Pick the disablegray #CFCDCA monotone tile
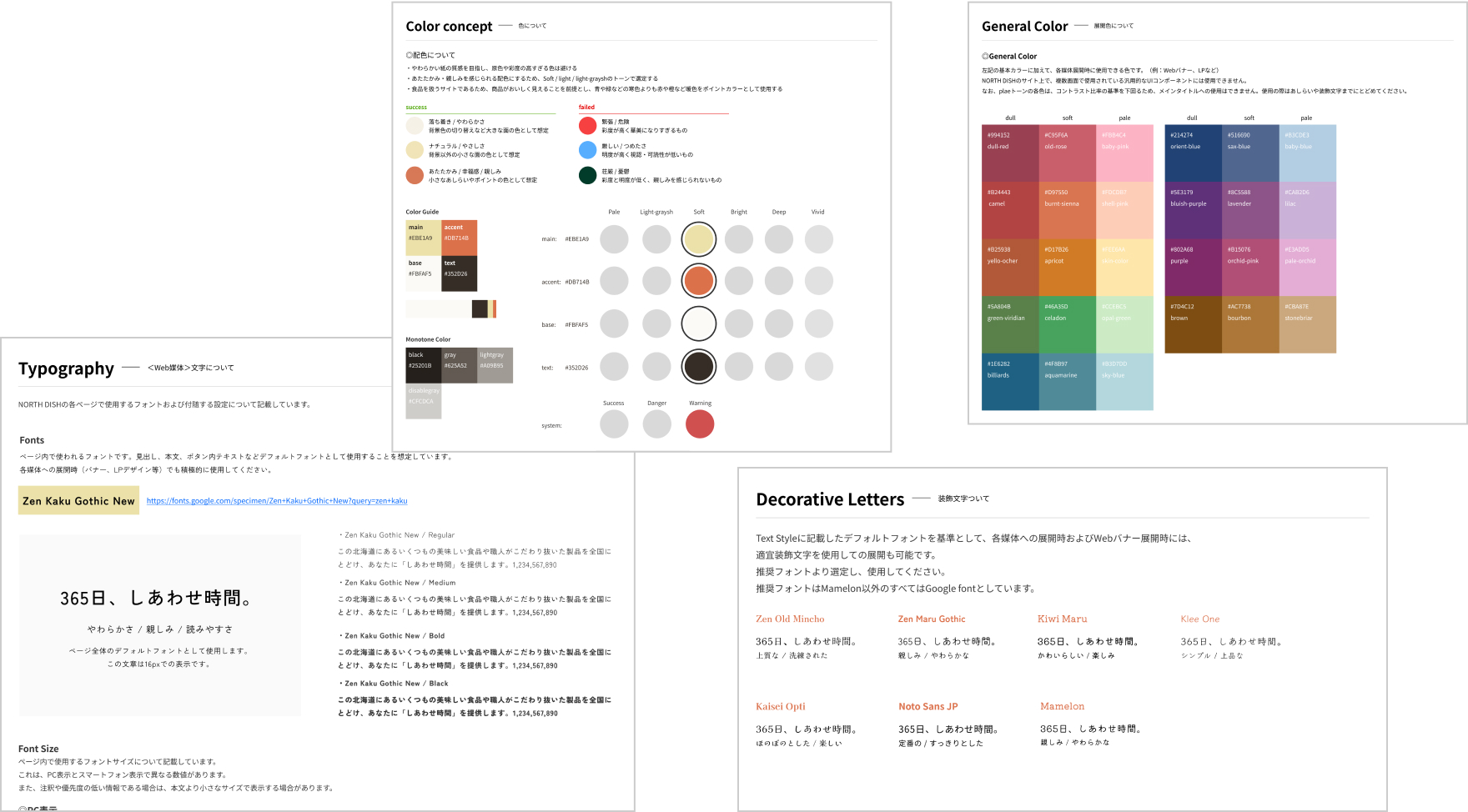 tap(424, 401)
